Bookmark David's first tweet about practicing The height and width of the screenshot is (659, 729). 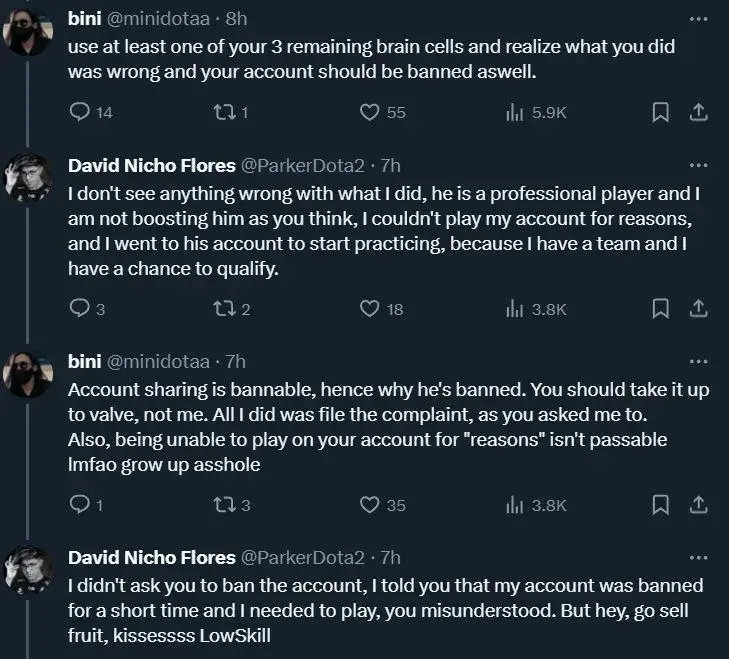[x=660, y=308]
